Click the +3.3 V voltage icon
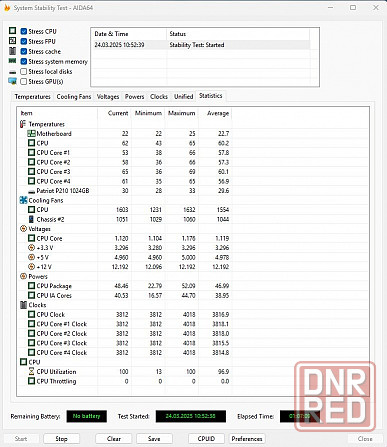The image size is (387, 447). 31,248
